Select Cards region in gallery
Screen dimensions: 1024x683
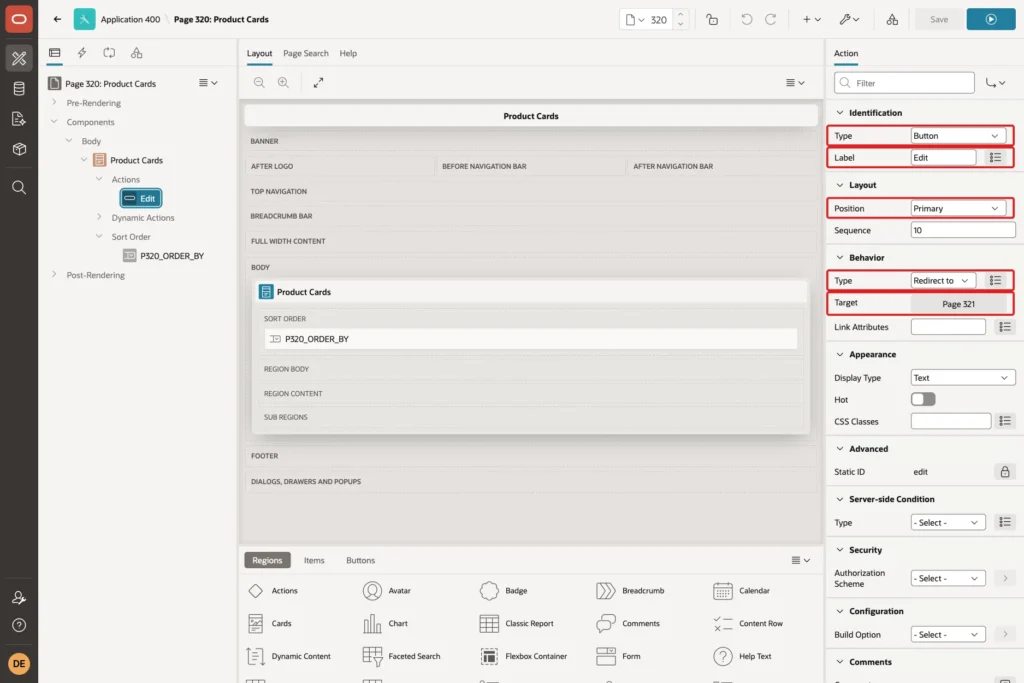tap(270, 624)
